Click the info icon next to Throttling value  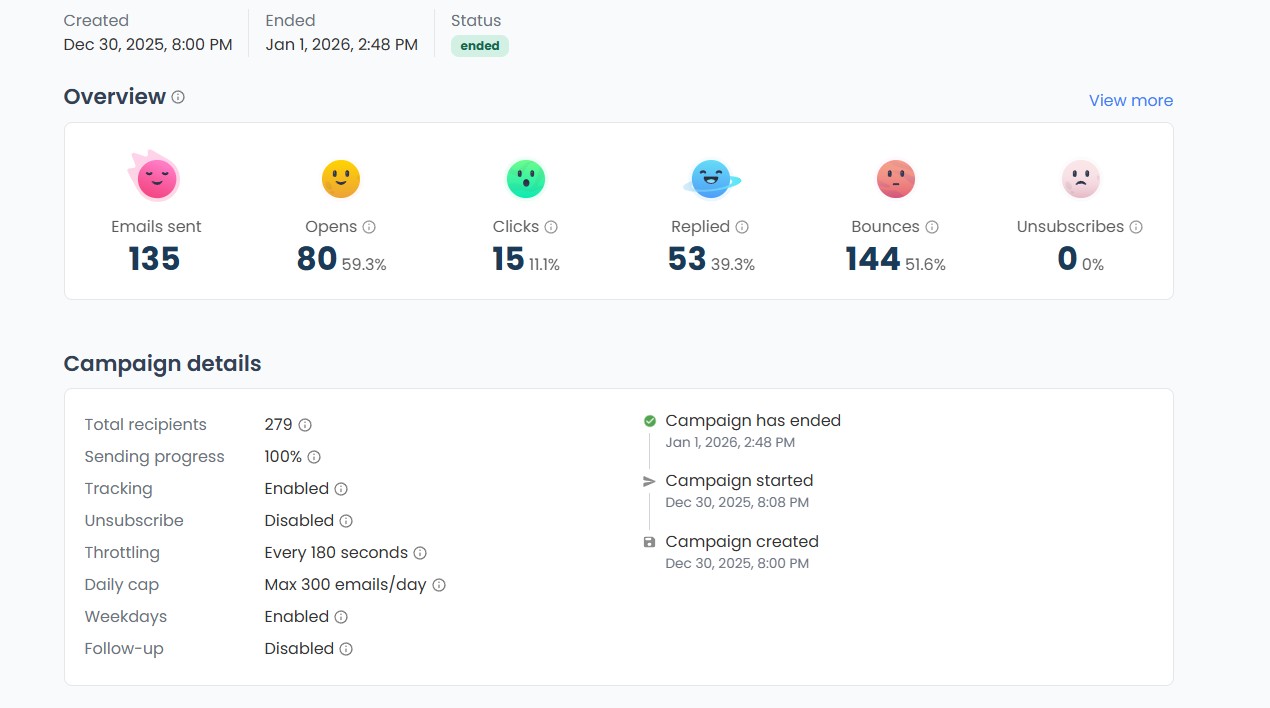pos(420,553)
